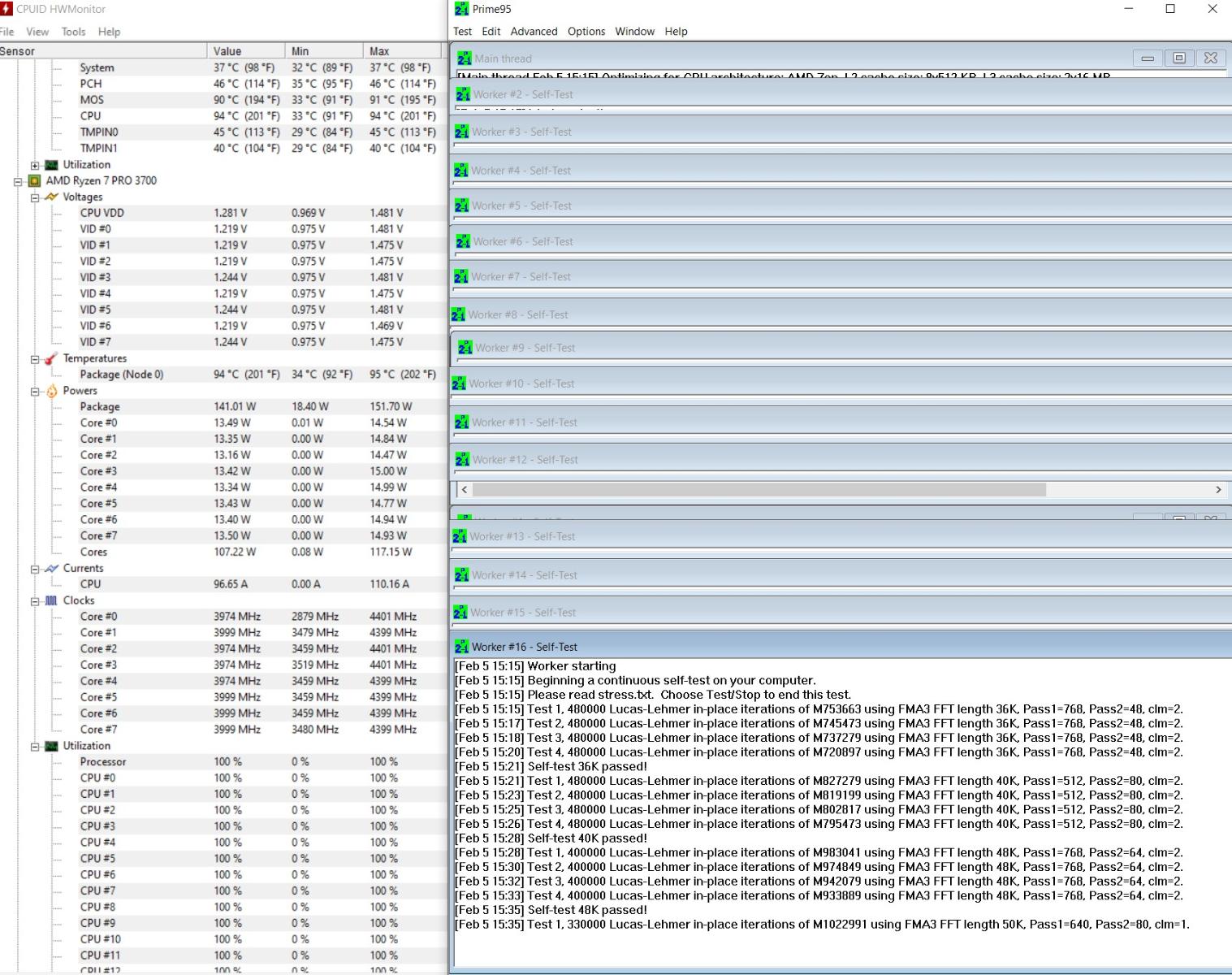Collapse the Powers tree section
1232x975 pixels.
tap(35, 392)
